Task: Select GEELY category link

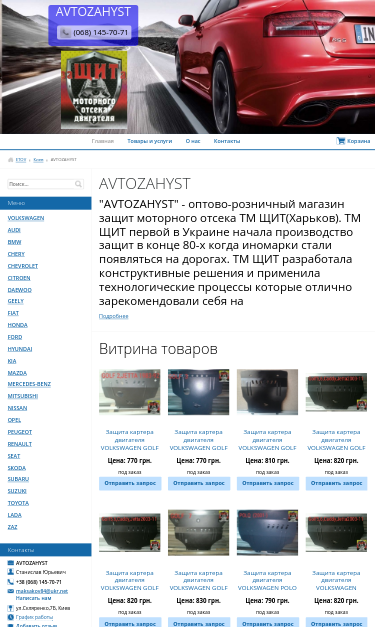Action: tap(16, 301)
